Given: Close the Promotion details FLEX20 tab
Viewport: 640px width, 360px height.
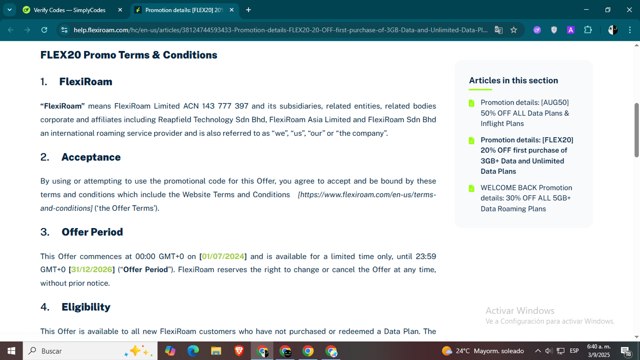Looking at the screenshot, I should 231,10.
